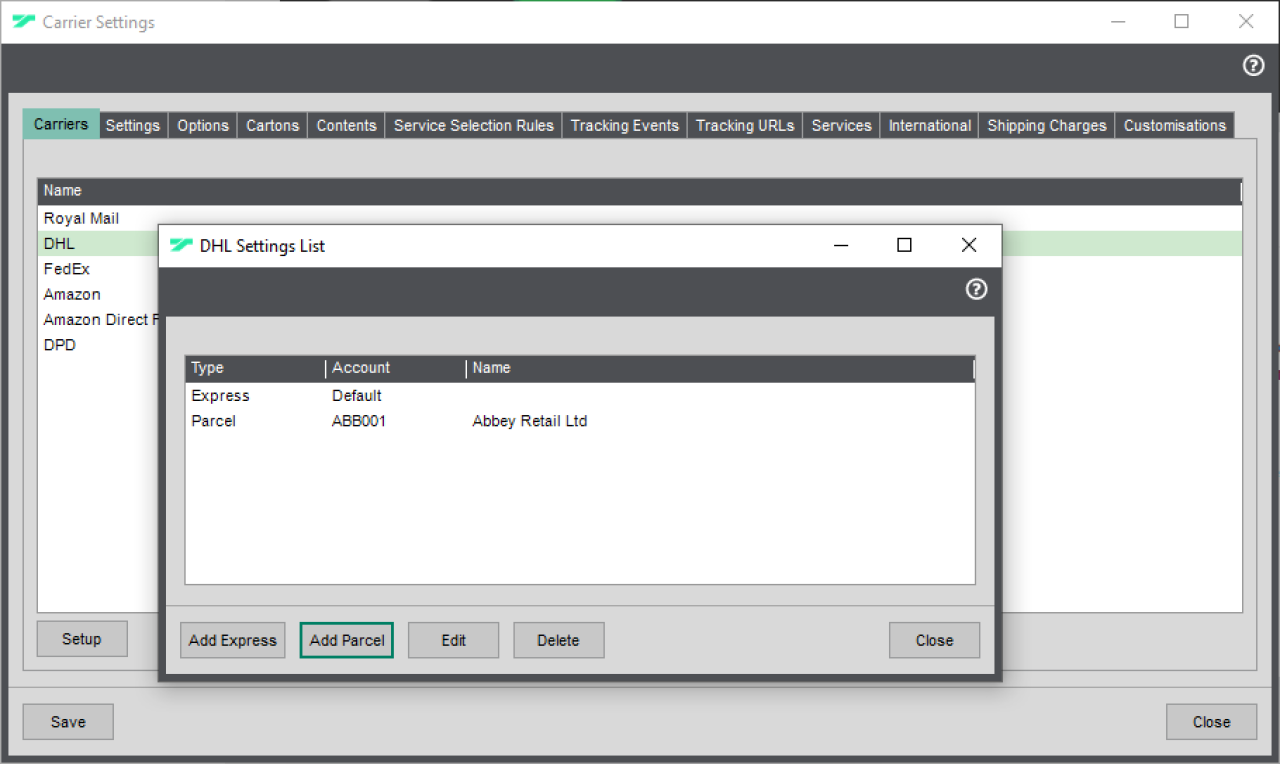Close DHL Settings List with X icon

point(968,245)
